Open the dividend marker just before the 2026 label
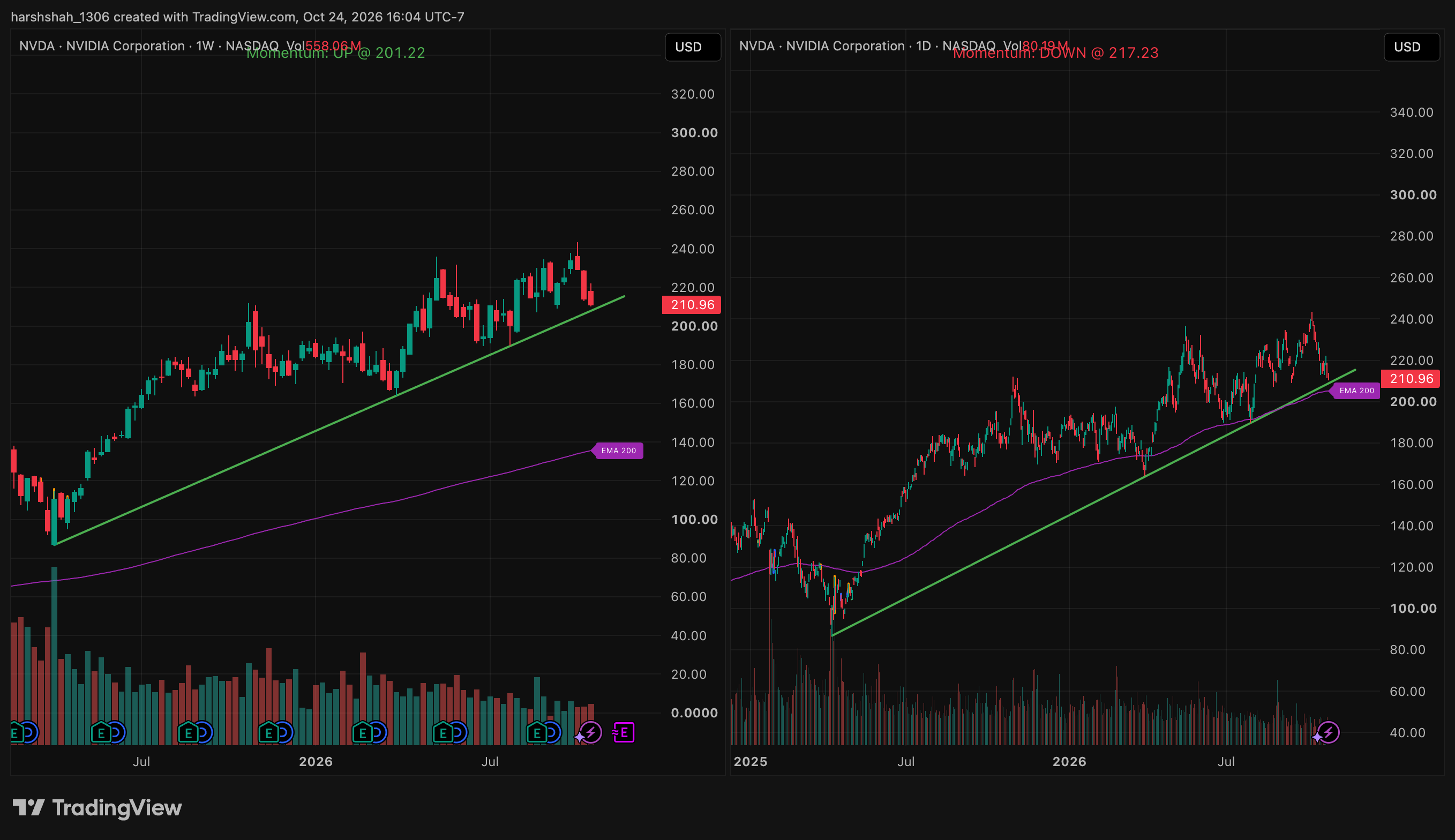Viewport: 1455px width, 840px height. click(283, 733)
